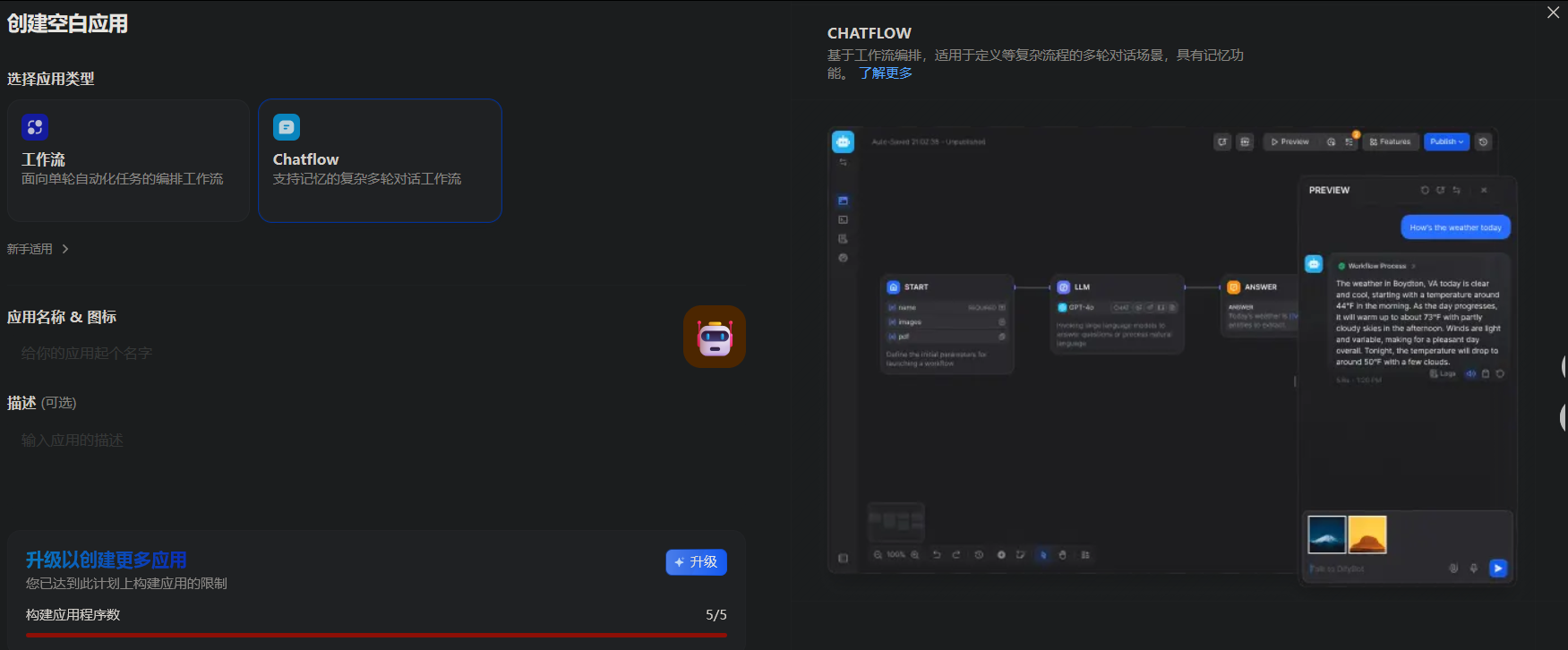Screen dimensions: 1568x650
Task: Open the 了解更多 link
Action: (x=886, y=73)
